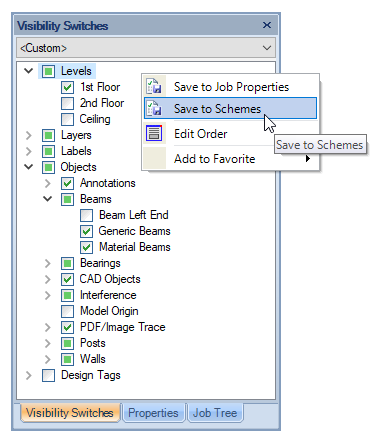Check the Beam Left End checkbox
Image resolution: width=380 pixels, height=445 pixels.
[86, 215]
